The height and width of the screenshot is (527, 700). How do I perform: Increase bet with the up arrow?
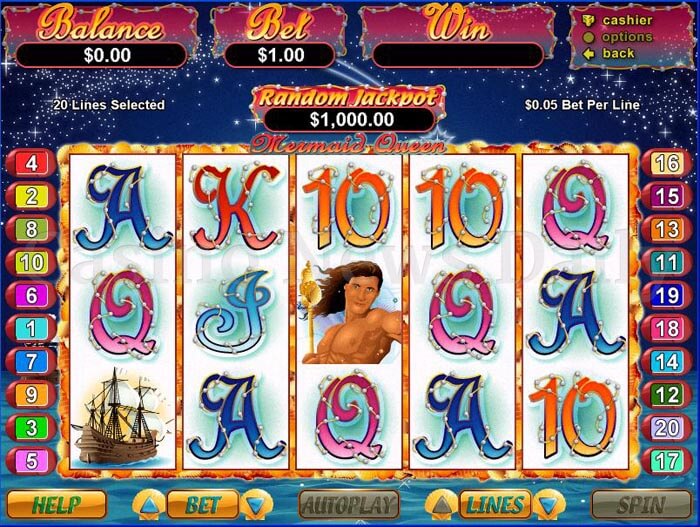pyautogui.click(x=149, y=505)
